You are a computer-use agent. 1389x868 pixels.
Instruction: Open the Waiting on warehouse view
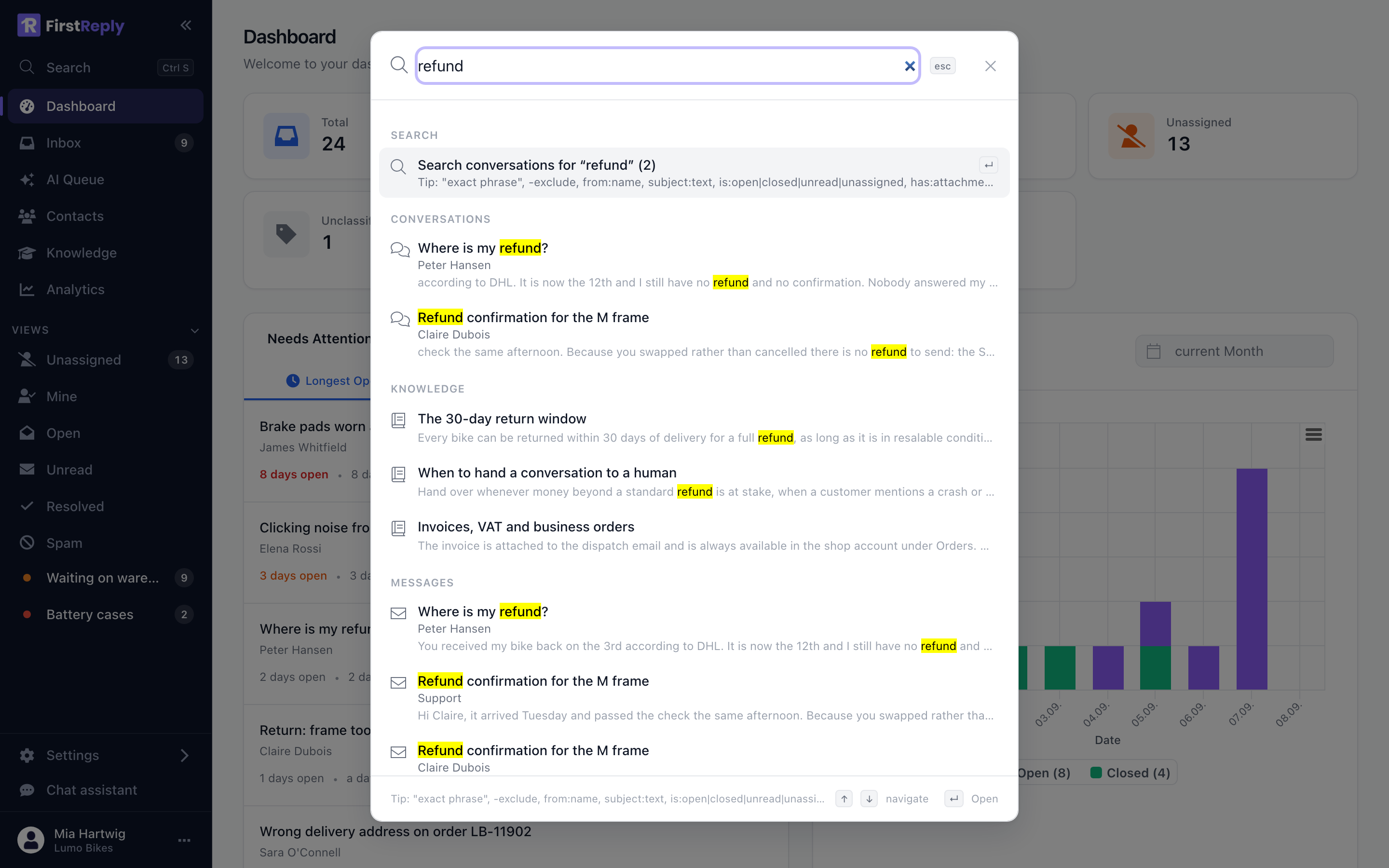click(106, 578)
